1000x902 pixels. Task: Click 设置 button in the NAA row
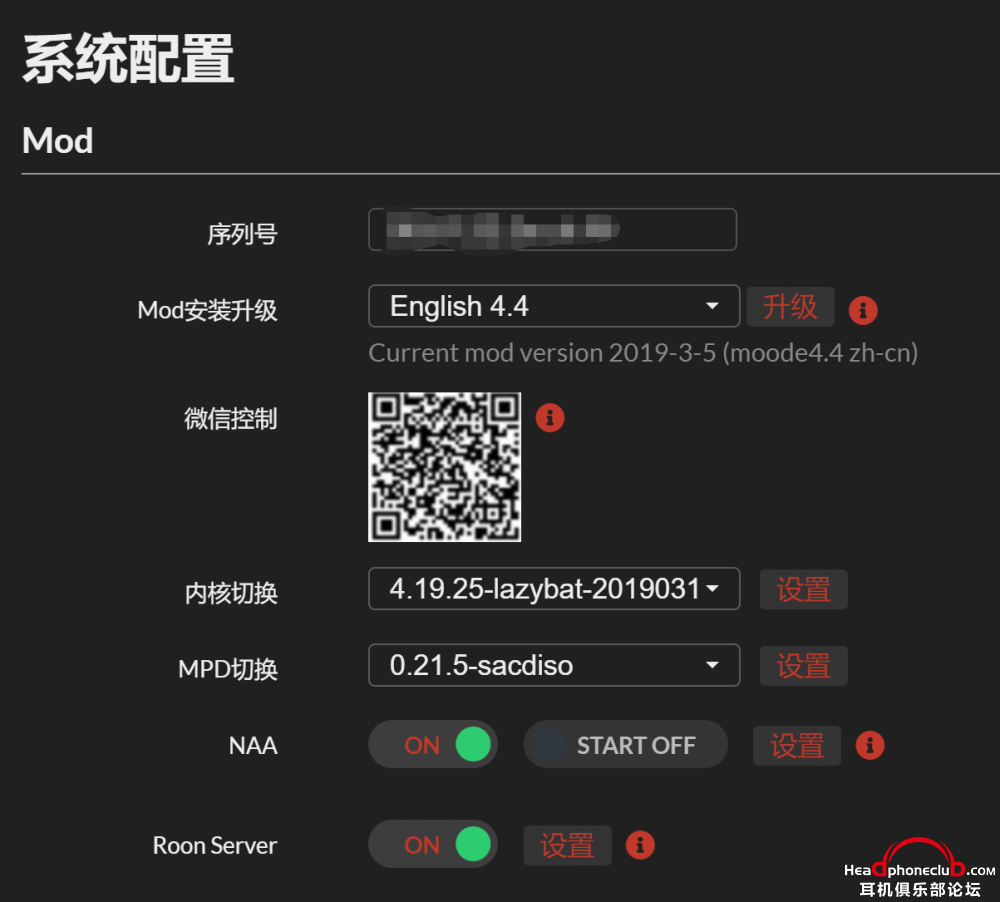click(x=797, y=746)
